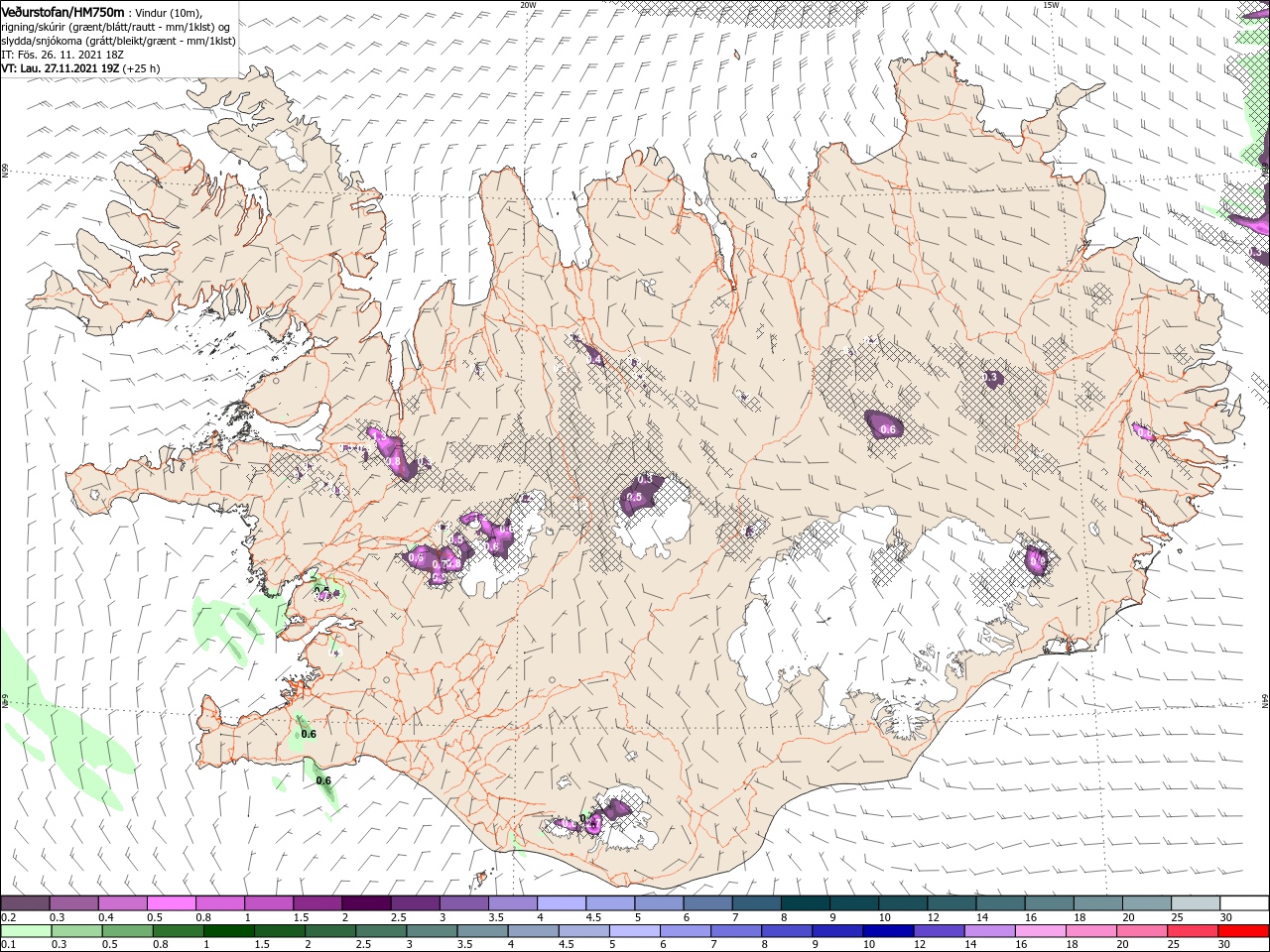The image size is (1270, 952).
Task: Click the light lavender top-row swatch starting at 4
Action: [x=561, y=903]
